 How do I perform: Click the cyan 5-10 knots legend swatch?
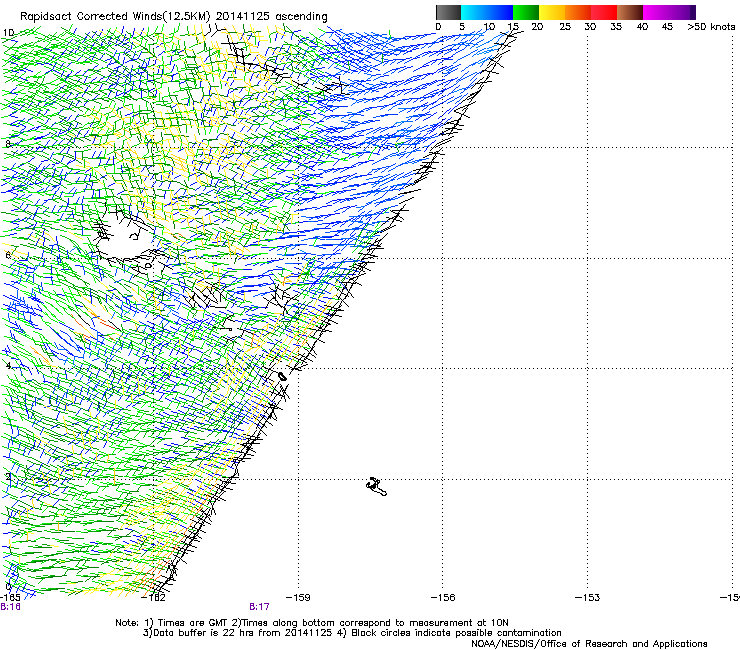474,12
